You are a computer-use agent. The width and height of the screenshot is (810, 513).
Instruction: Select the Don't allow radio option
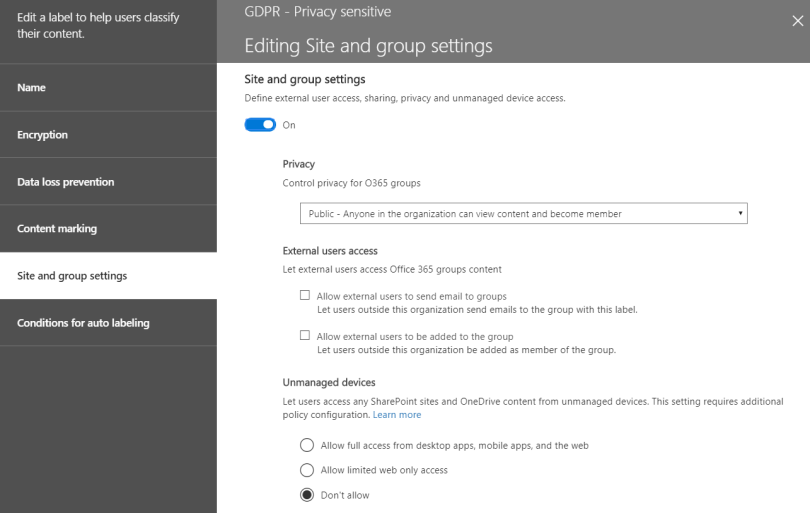click(x=308, y=495)
